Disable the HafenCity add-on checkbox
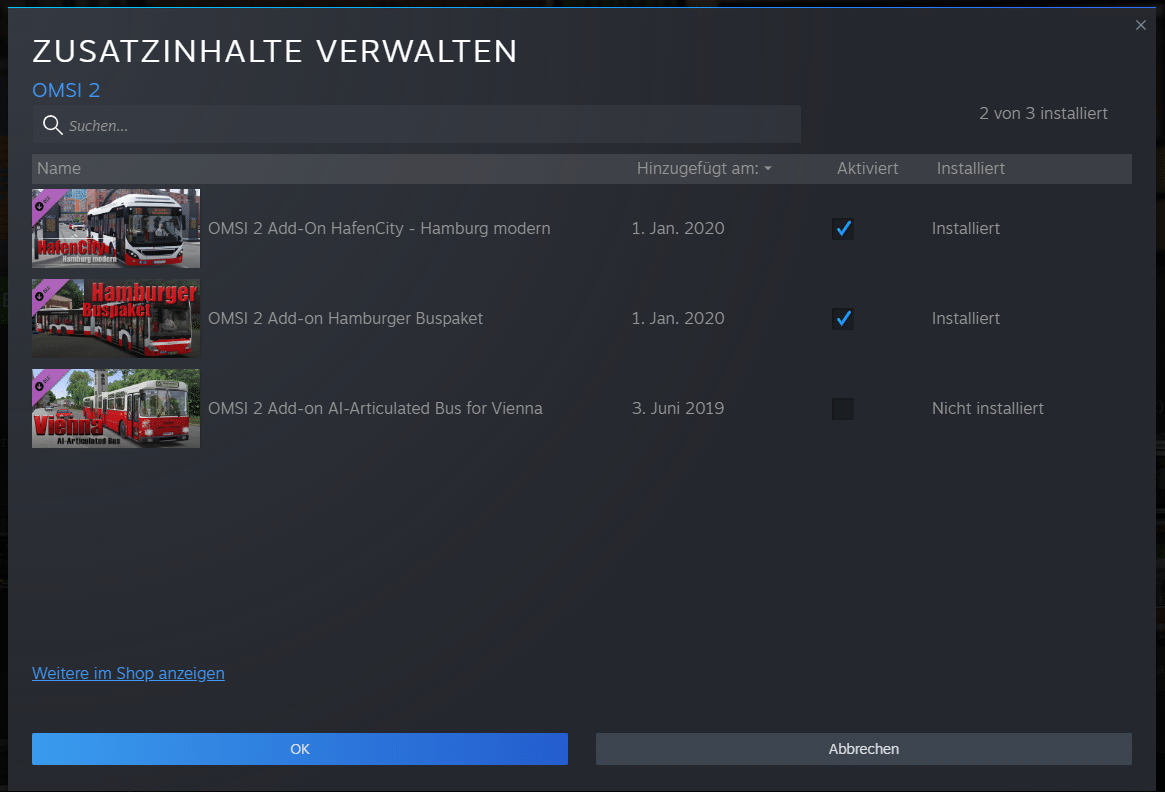 (x=843, y=229)
